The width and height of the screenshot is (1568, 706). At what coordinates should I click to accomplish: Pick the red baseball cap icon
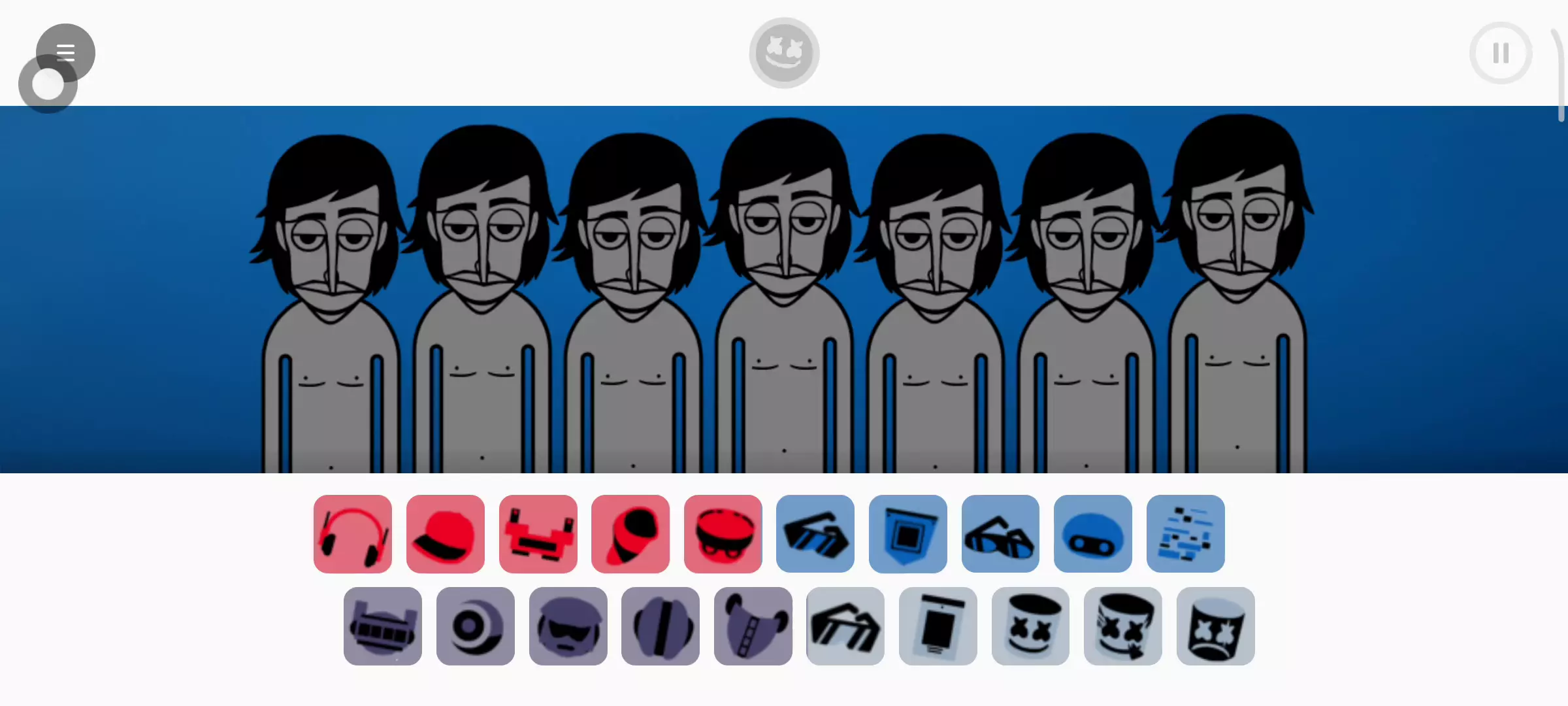(x=446, y=534)
